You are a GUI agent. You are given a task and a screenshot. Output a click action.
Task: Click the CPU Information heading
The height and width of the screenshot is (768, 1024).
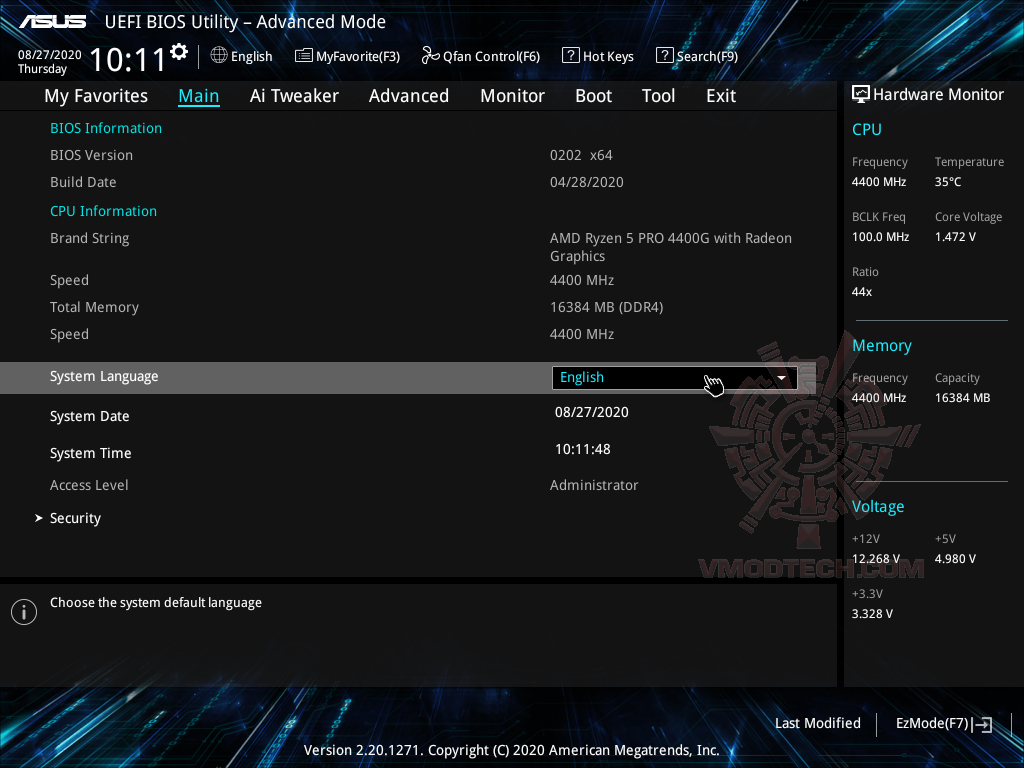click(x=103, y=211)
